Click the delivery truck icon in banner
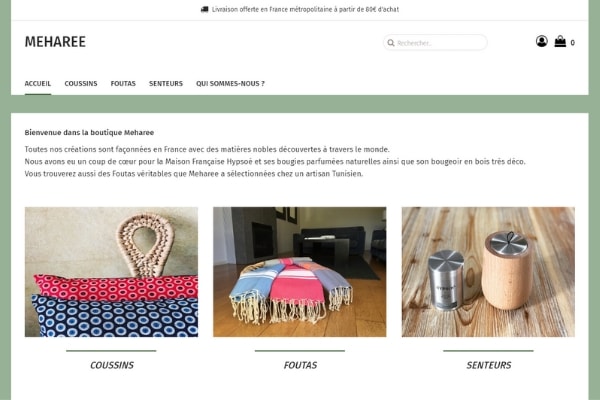The image size is (600, 400). (205, 9)
